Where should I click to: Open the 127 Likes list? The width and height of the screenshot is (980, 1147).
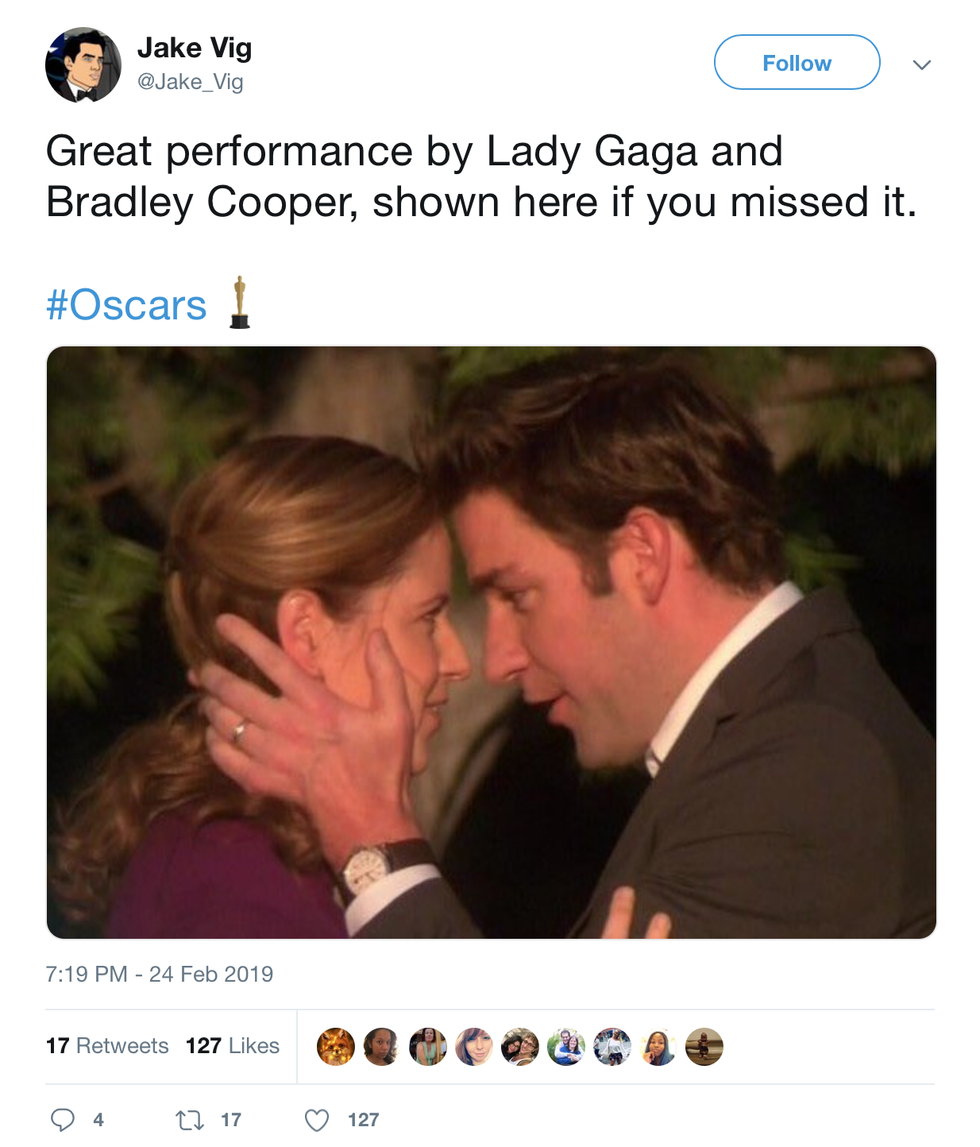[x=232, y=1046]
